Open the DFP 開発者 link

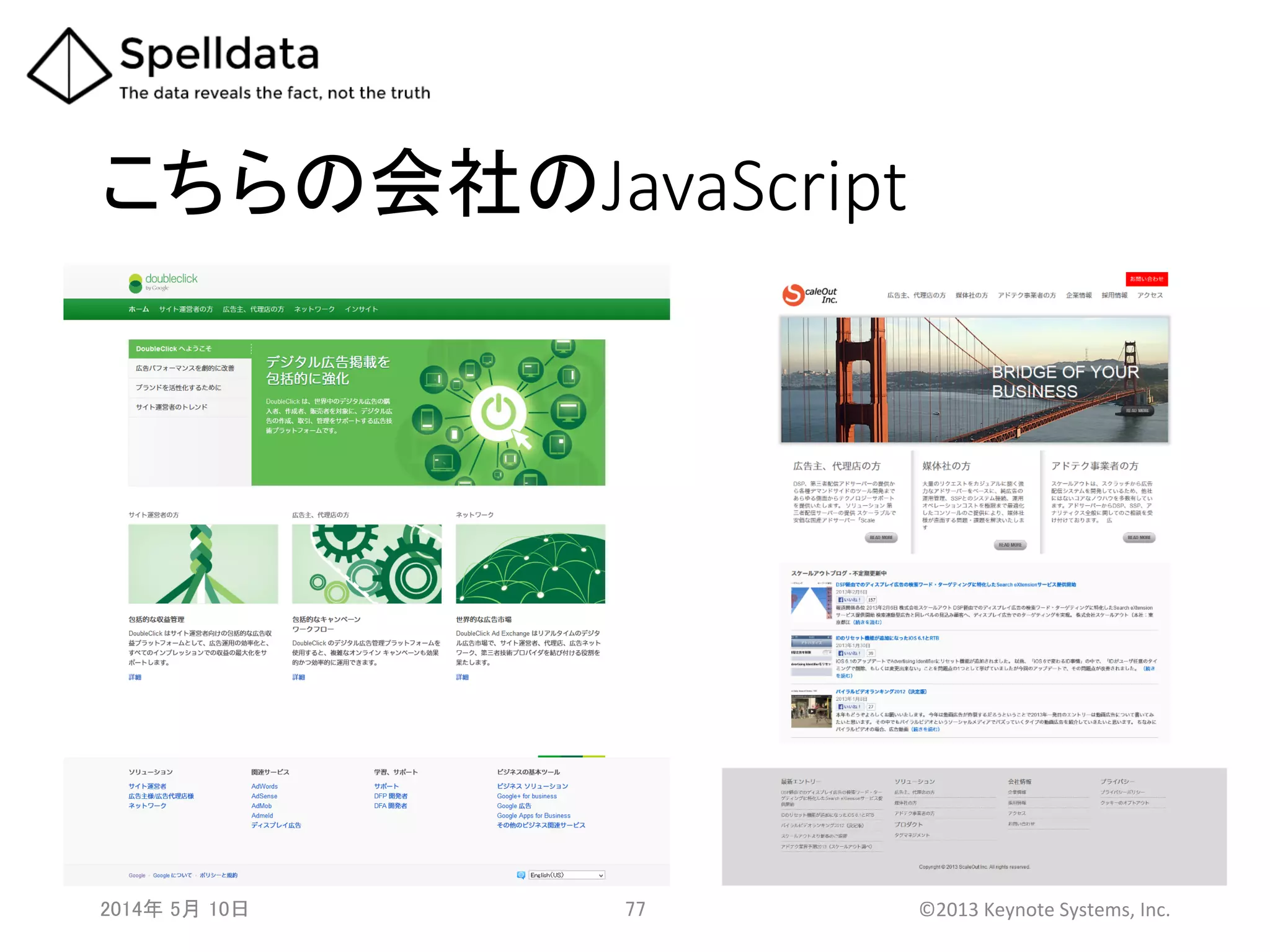391,796
